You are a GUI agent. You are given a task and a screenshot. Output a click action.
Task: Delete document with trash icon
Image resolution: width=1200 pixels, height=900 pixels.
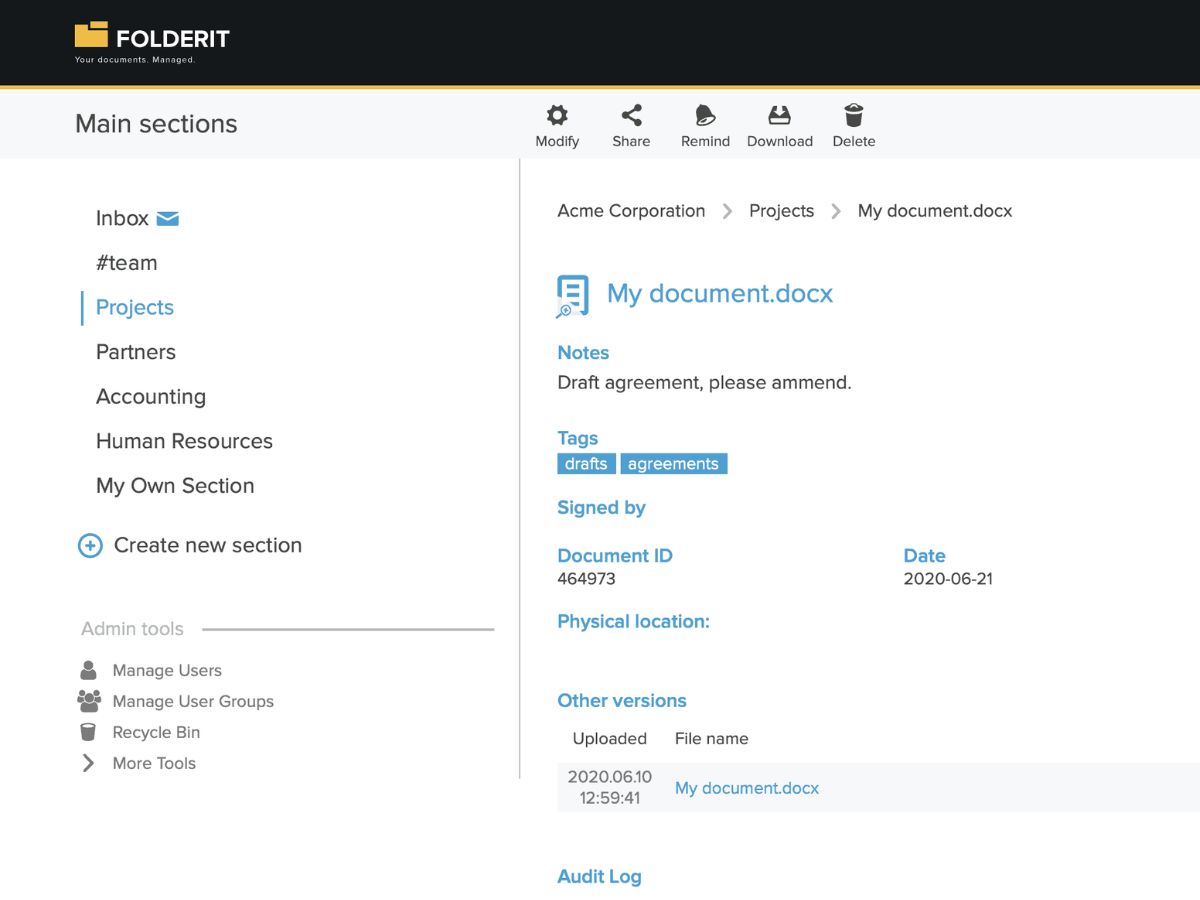854,115
